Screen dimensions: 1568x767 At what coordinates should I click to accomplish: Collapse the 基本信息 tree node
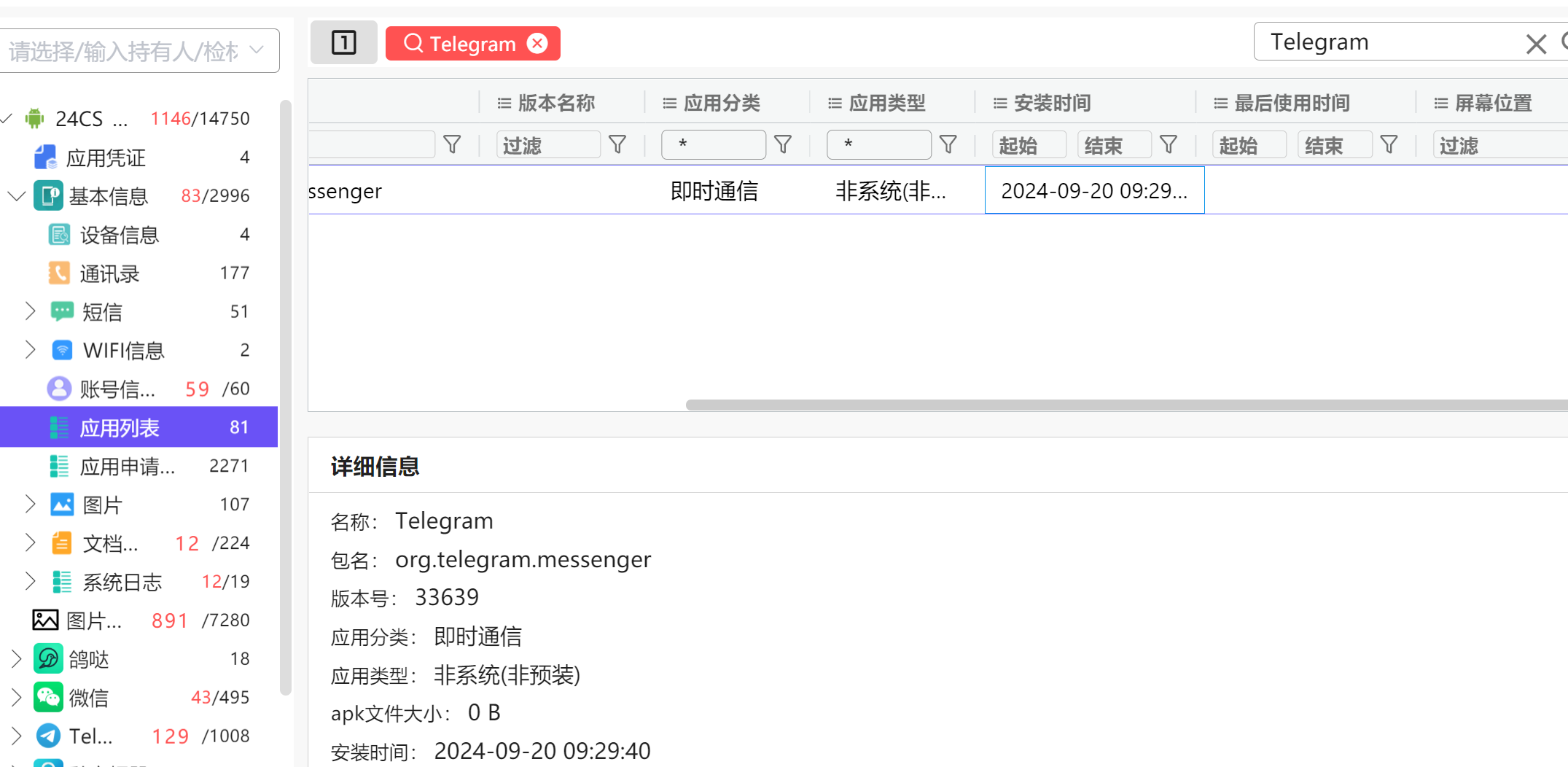[16, 195]
